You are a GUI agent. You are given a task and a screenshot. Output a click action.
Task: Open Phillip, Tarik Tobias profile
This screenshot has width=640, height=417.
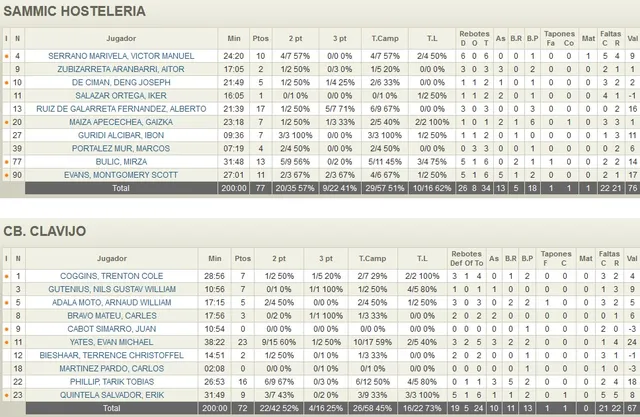[x=142, y=381]
